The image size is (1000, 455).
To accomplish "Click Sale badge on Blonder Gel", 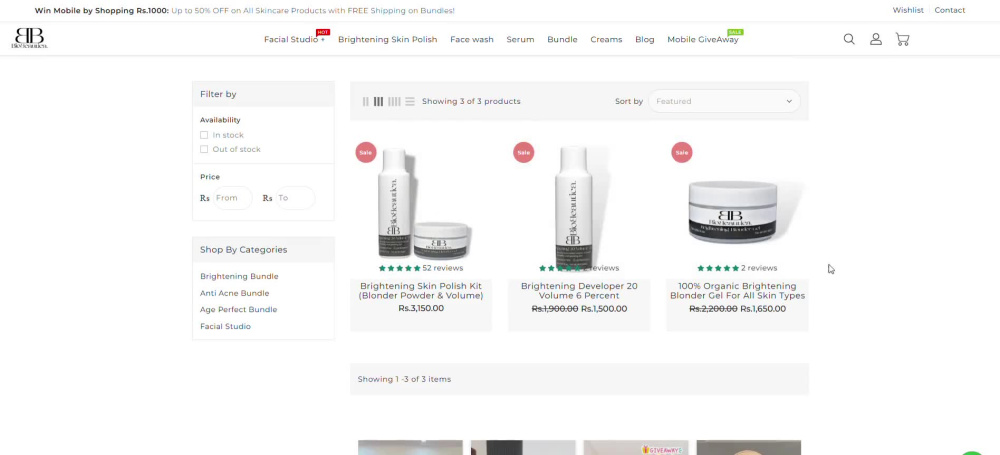I will coord(682,153).
